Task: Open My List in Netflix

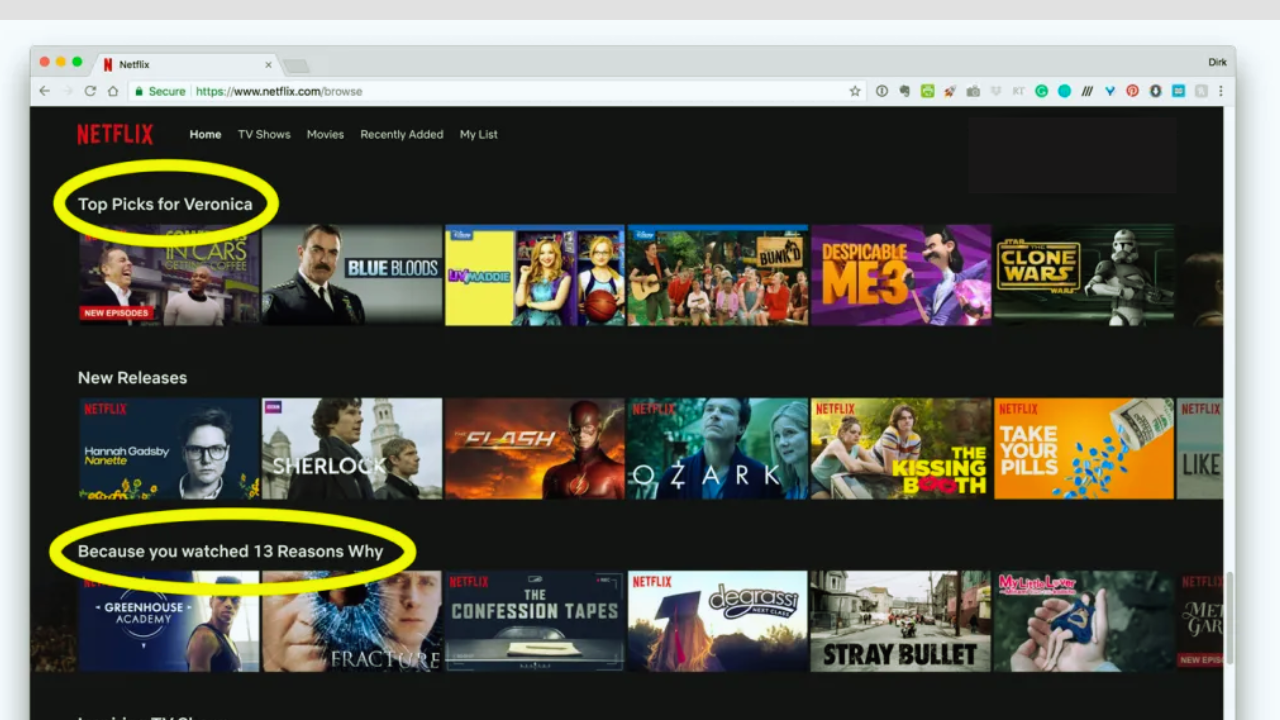Action: click(x=479, y=134)
